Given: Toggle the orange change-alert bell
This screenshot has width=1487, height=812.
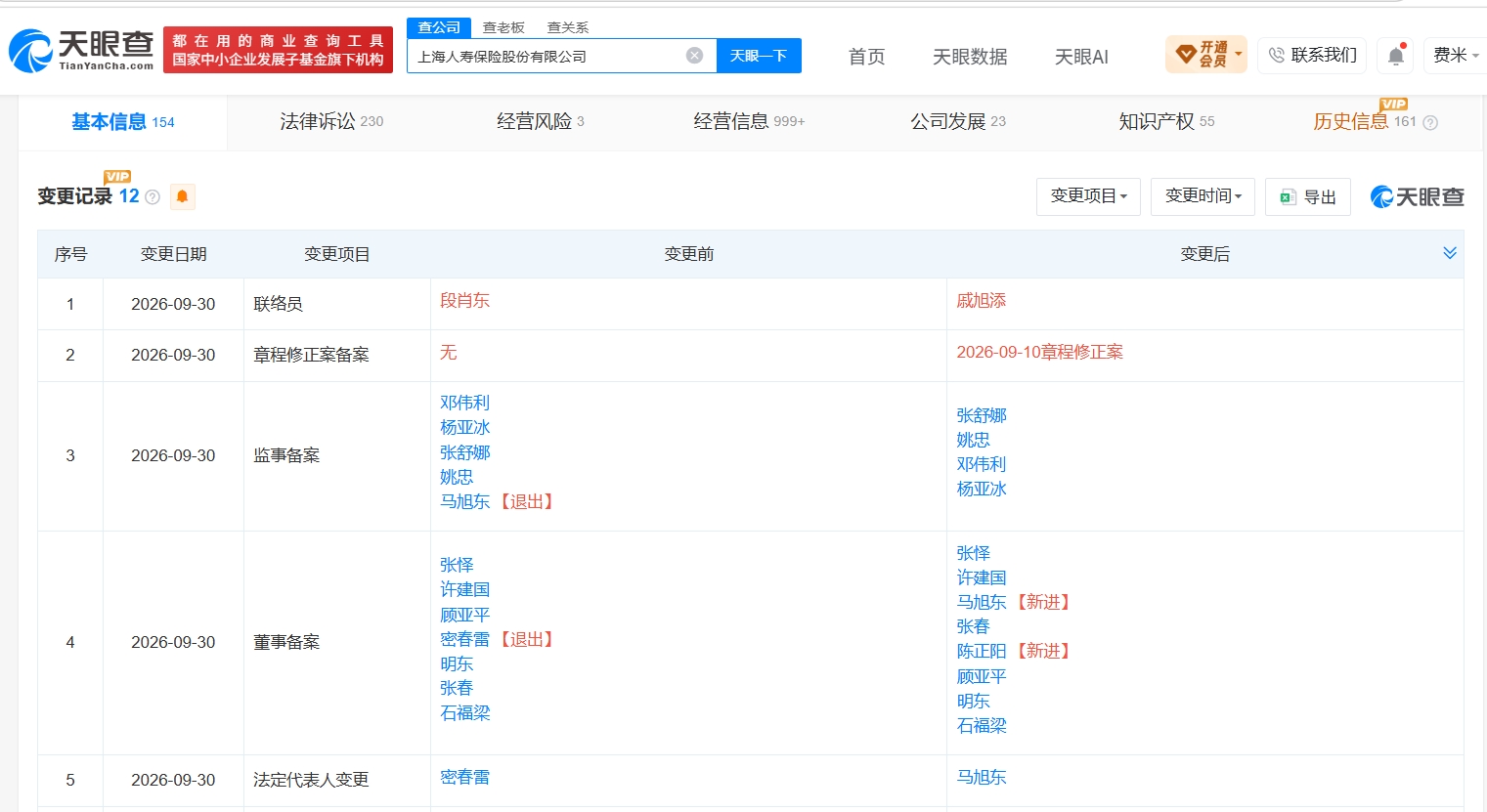Looking at the screenshot, I should point(182,196).
